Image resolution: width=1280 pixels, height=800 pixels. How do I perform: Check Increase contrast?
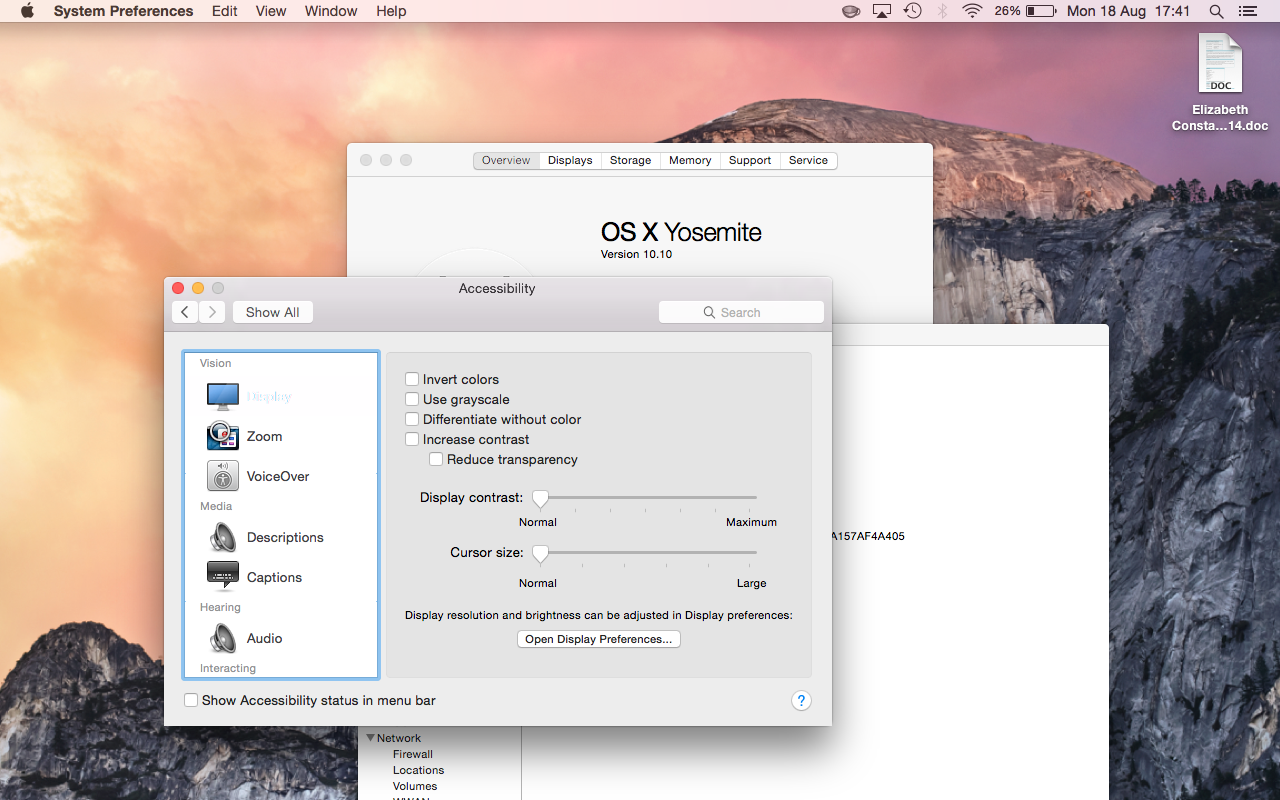click(x=412, y=439)
